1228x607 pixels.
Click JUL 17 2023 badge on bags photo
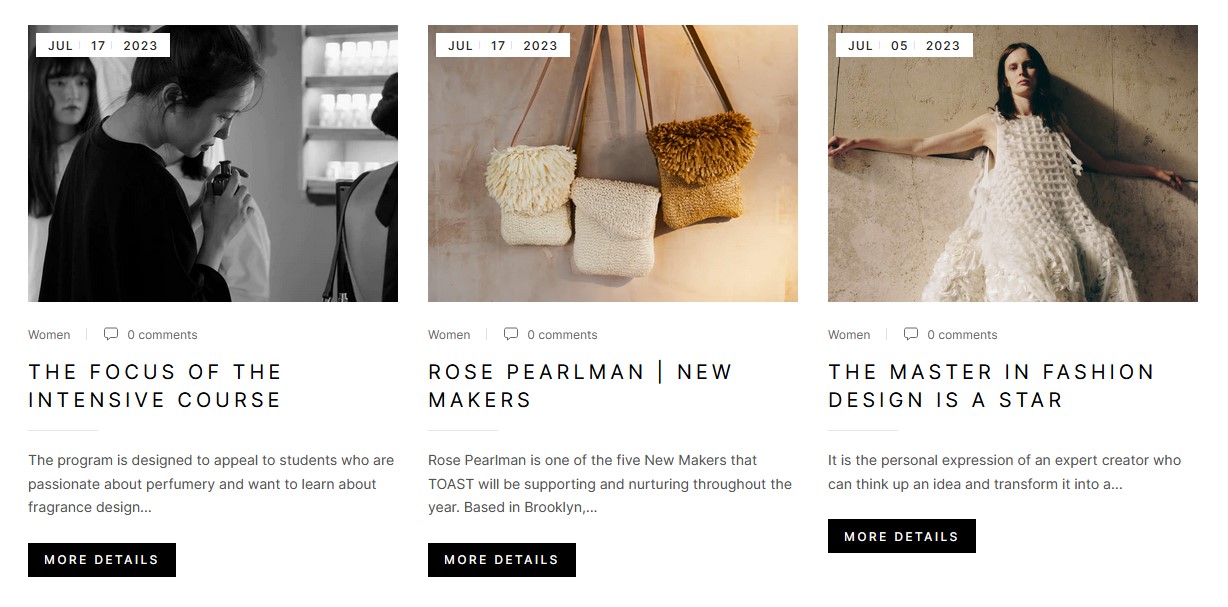(503, 45)
